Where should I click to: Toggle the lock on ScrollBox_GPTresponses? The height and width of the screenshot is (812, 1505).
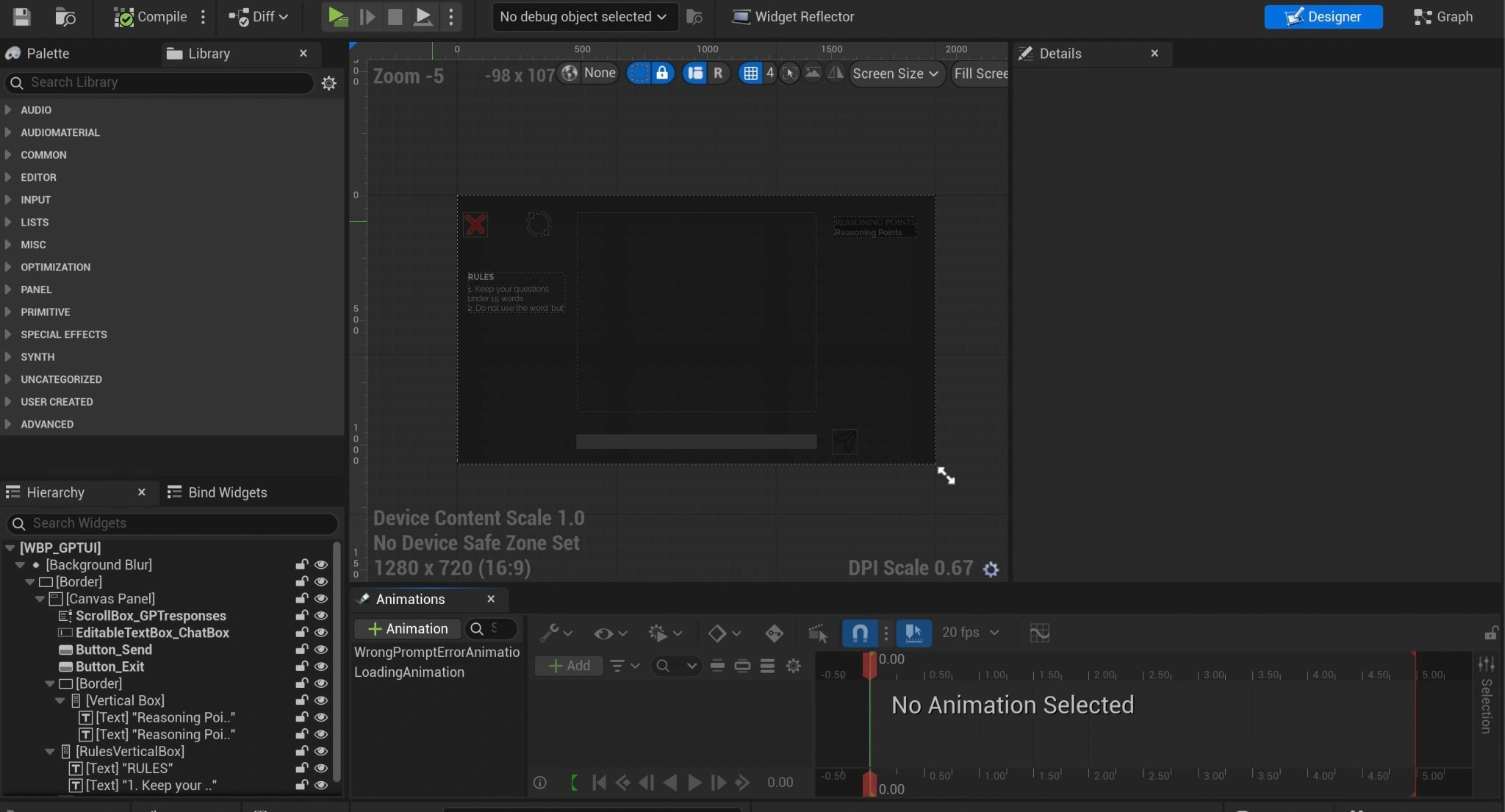(x=301, y=616)
